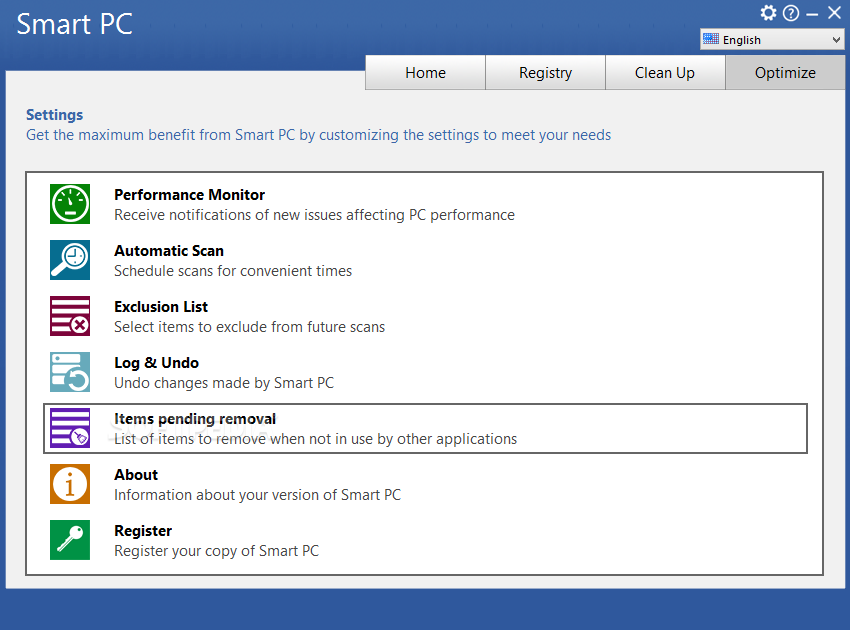
Task: Select the Exclusion List icon
Action: pyautogui.click(x=70, y=316)
